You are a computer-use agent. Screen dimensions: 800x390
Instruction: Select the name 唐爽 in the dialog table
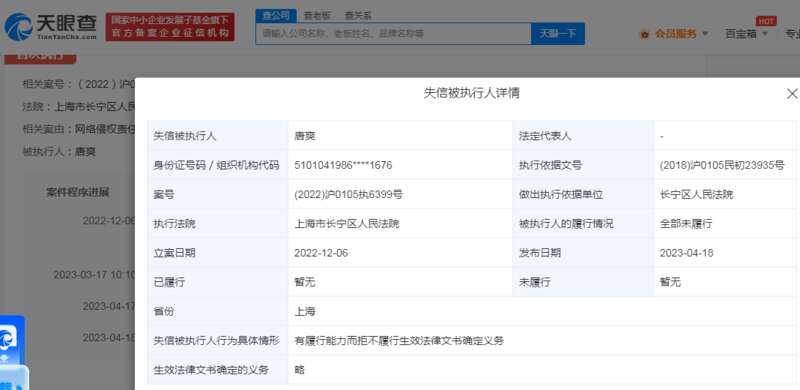[305, 136]
